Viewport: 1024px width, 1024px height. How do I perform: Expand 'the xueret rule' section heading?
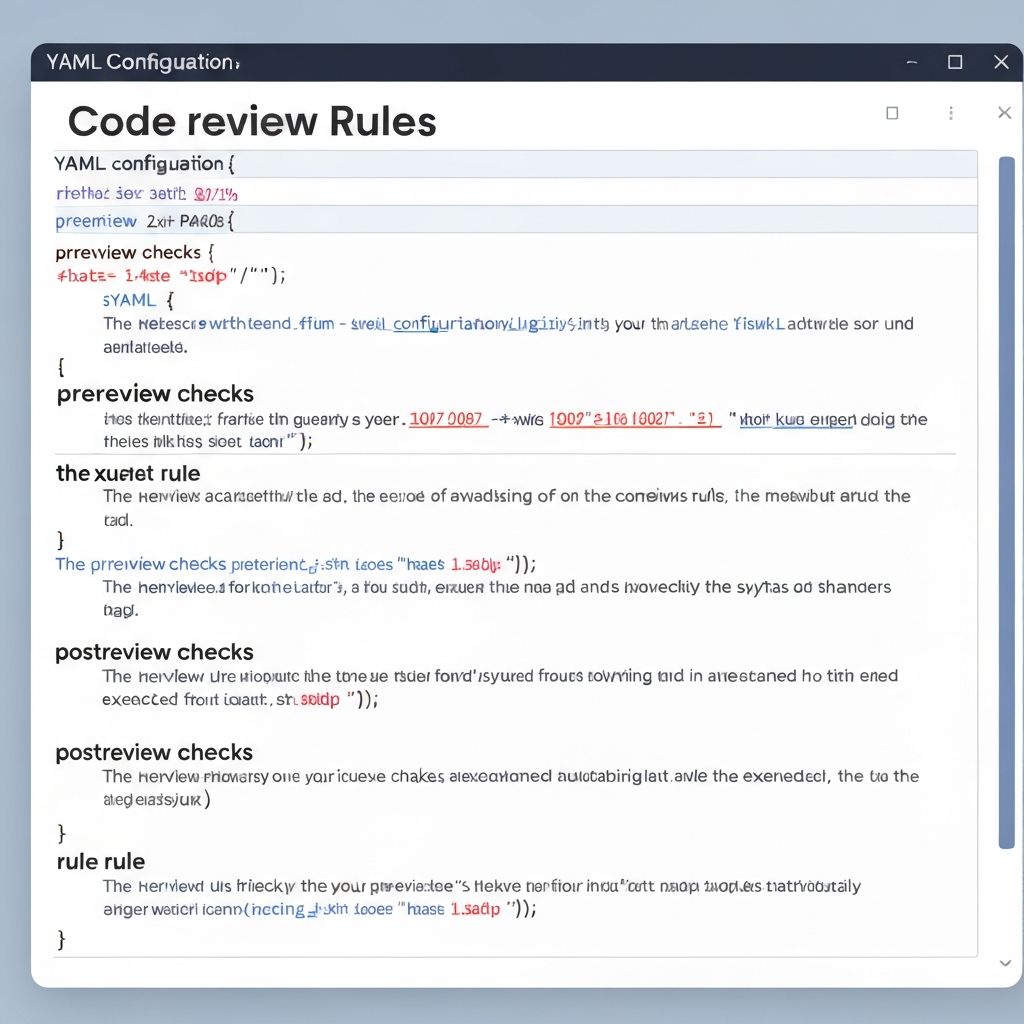[x=127, y=473]
